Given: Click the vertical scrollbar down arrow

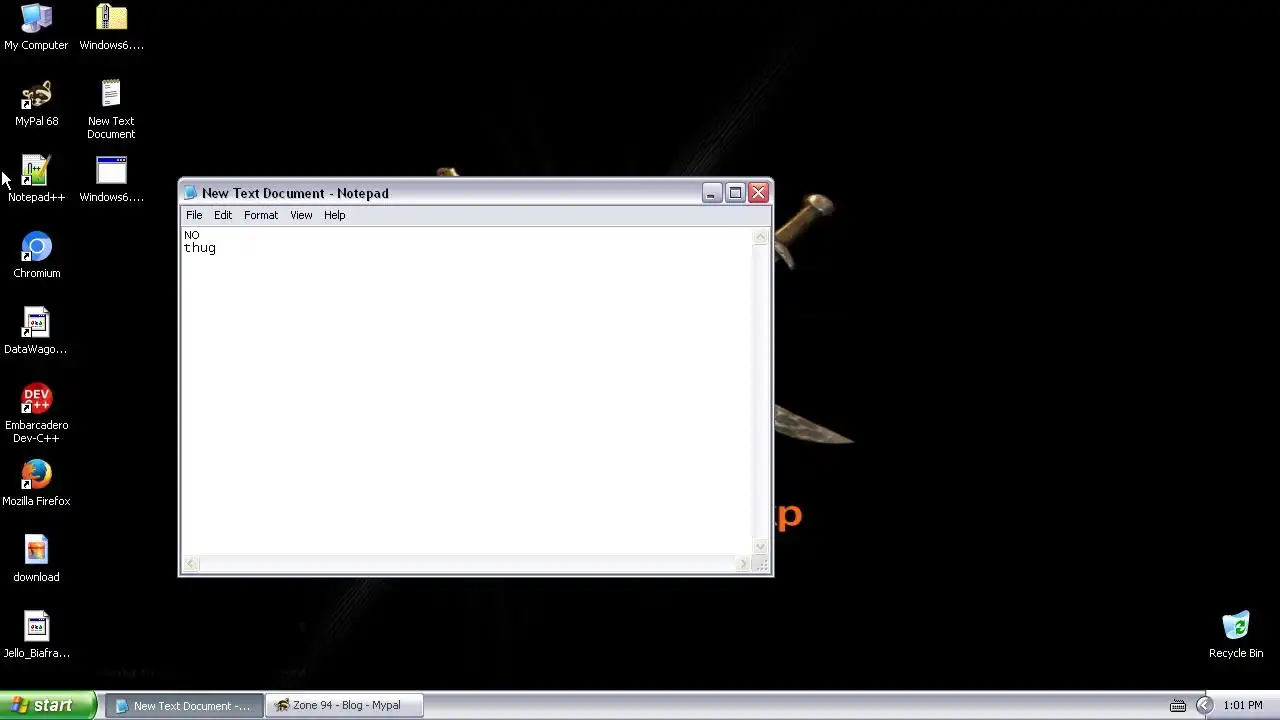Looking at the screenshot, I should (761, 547).
